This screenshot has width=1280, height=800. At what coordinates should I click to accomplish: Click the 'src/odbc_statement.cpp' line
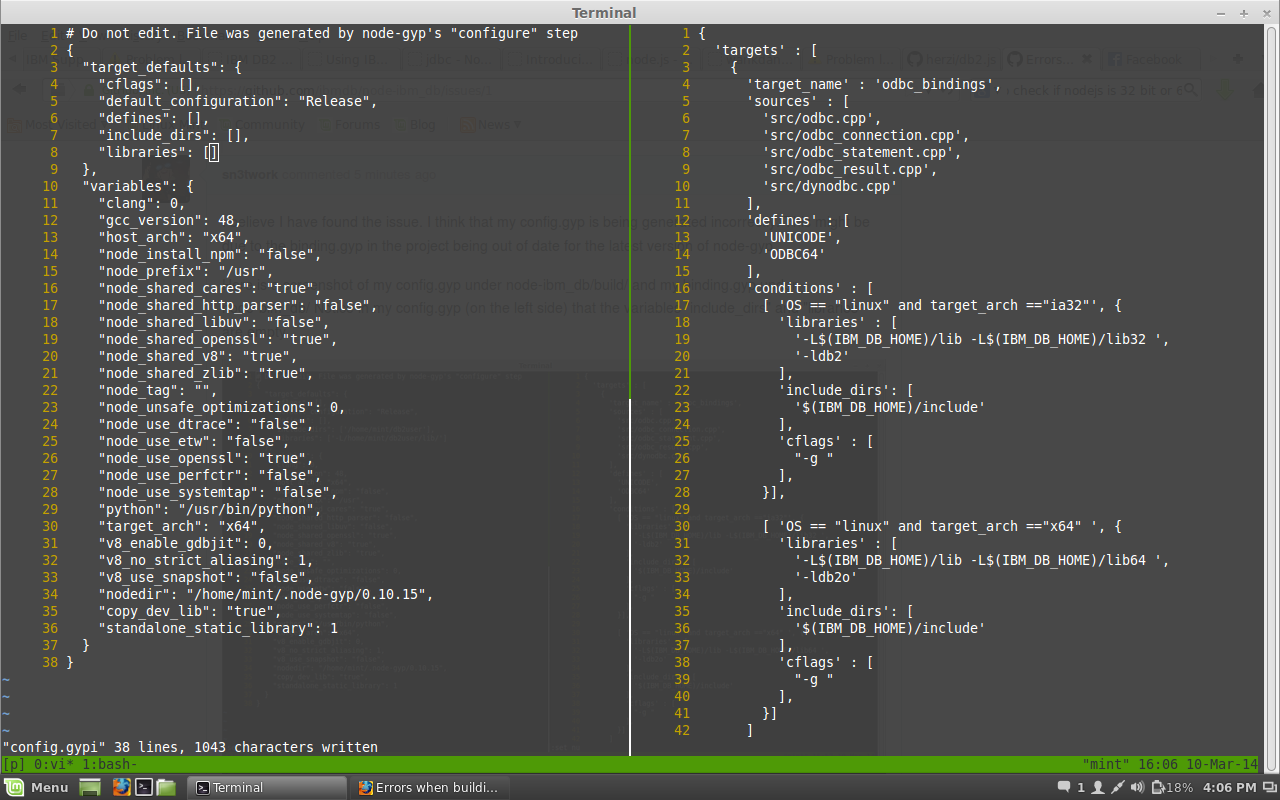(x=862, y=152)
